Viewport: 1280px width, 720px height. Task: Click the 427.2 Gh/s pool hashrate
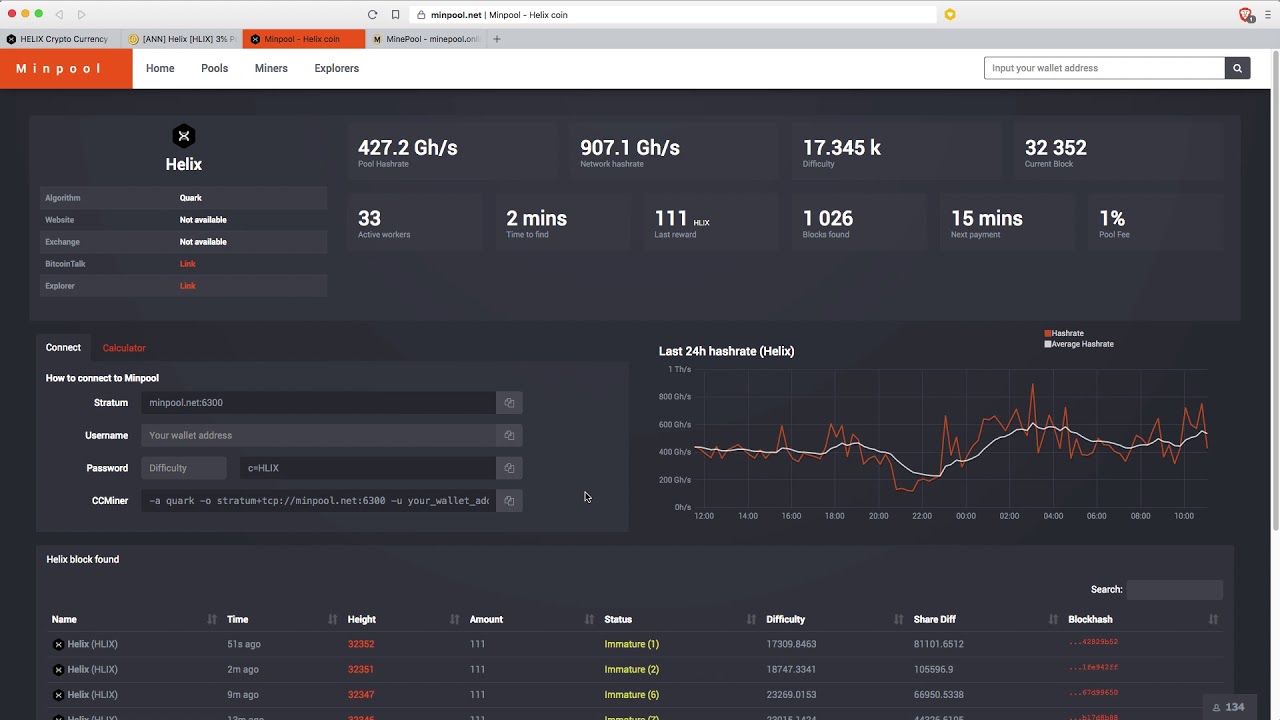(x=407, y=148)
